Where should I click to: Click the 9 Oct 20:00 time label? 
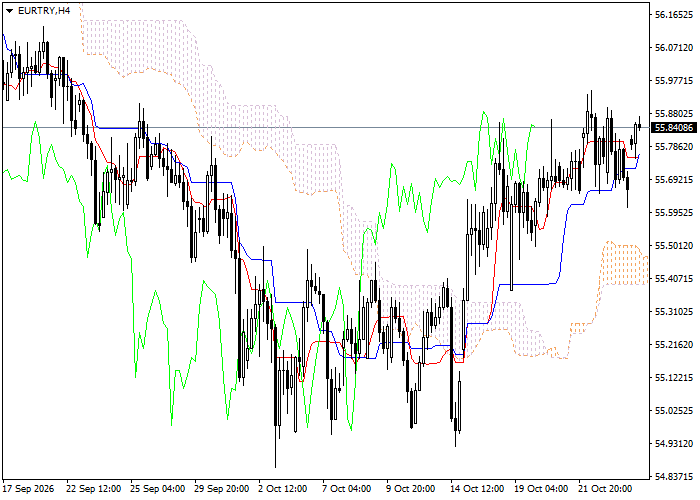coord(411,489)
